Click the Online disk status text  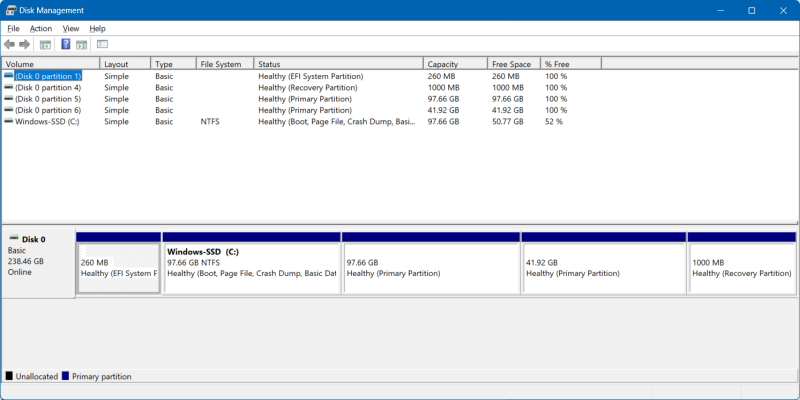coord(19,272)
